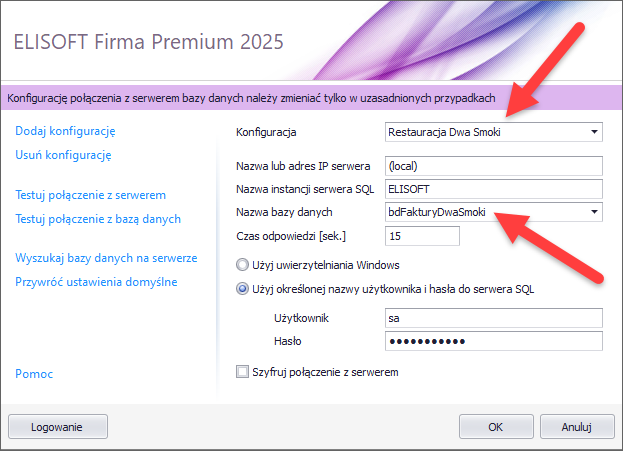Restore defaults with Przywróć ustawienia domyślne
Viewport: 623px width, 451px height.
(x=96, y=281)
